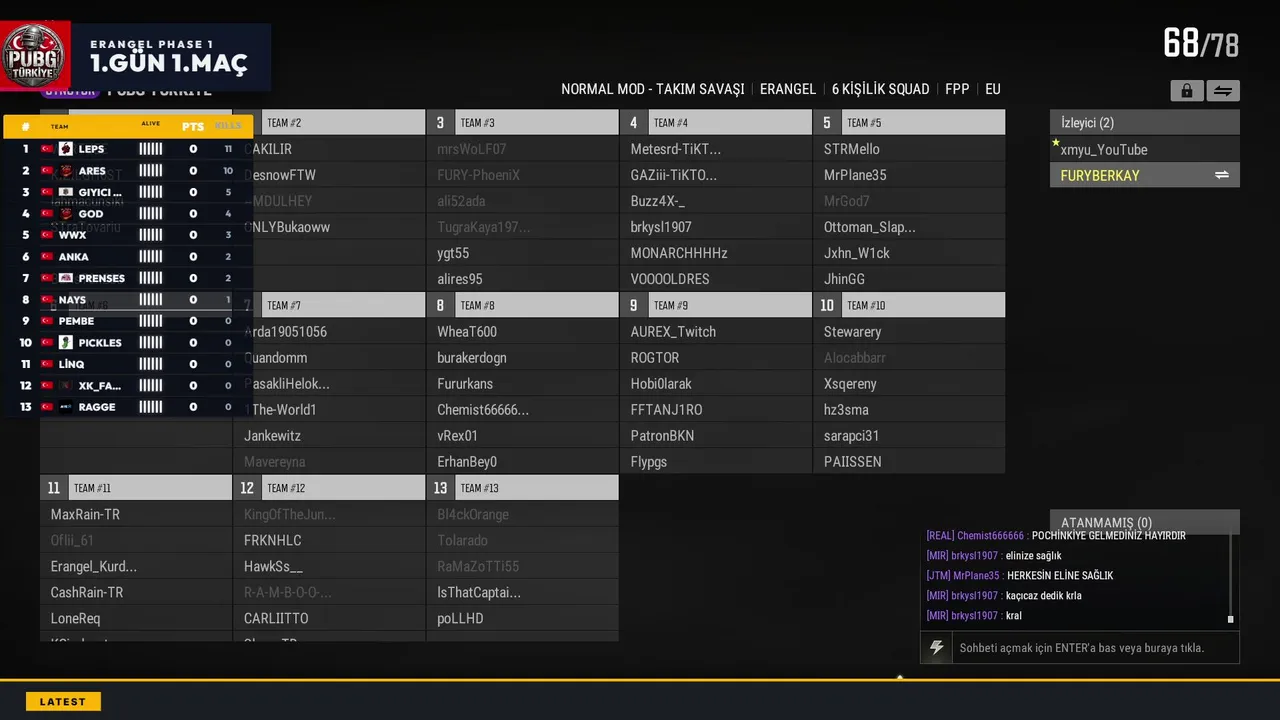
Task: Click the chat scrollbar handle
Action: point(1230,619)
